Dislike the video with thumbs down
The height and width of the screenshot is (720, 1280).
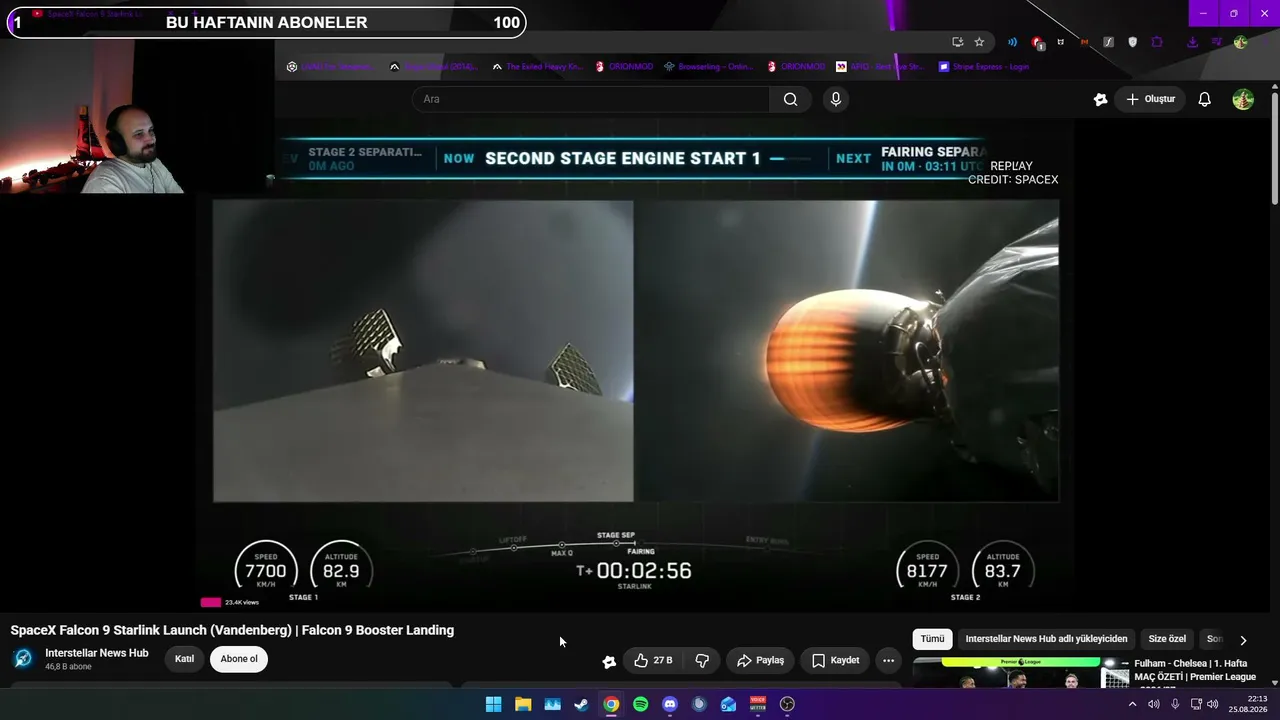click(702, 660)
